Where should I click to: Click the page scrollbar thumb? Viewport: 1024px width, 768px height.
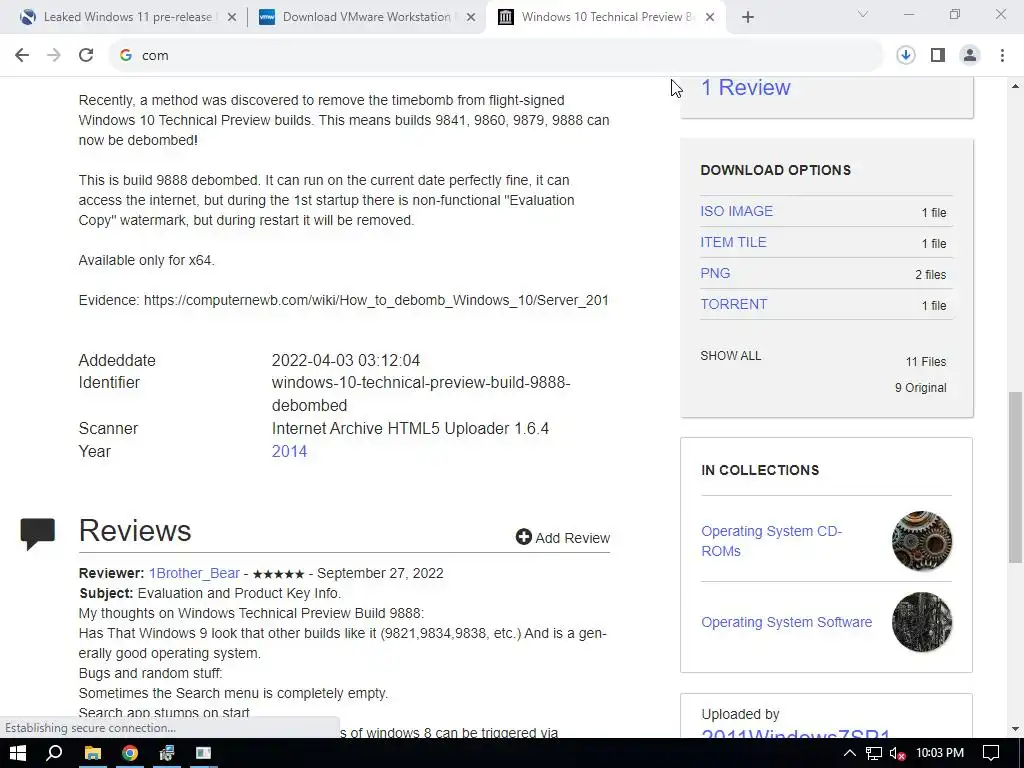click(1015, 476)
